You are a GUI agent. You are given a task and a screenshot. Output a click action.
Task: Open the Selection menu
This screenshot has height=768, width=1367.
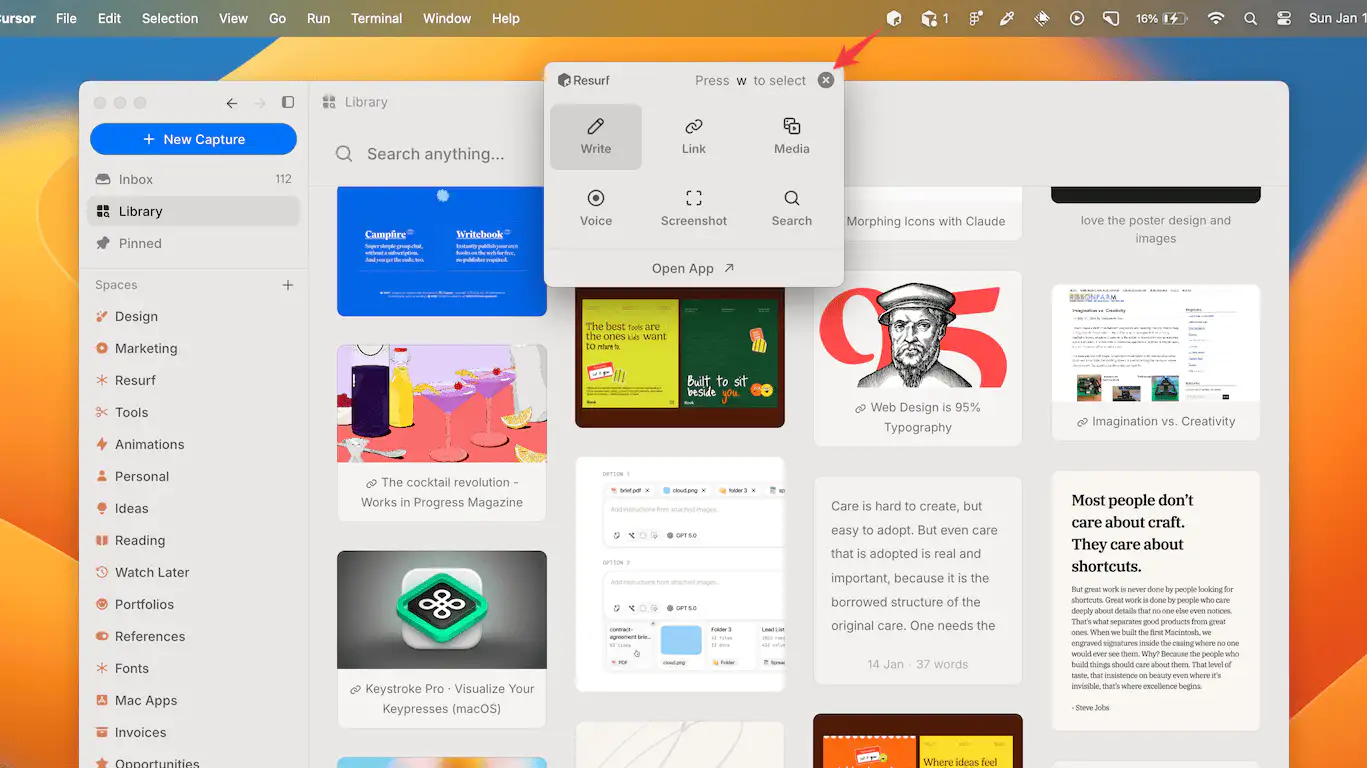(170, 18)
